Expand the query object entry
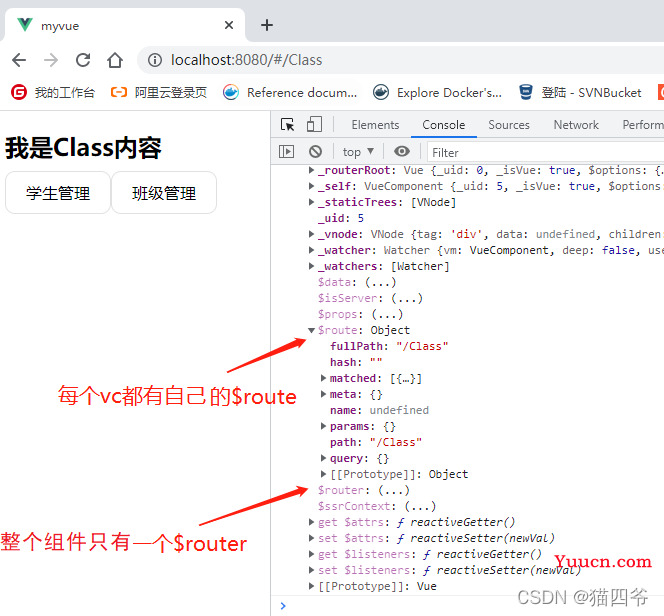The width and height of the screenshot is (664, 616). click(x=324, y=458)
